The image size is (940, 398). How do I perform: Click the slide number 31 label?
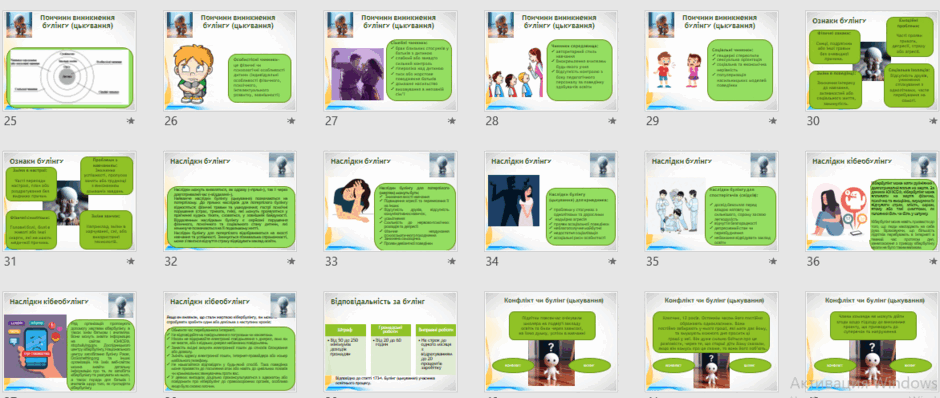[x=10, y=261]
